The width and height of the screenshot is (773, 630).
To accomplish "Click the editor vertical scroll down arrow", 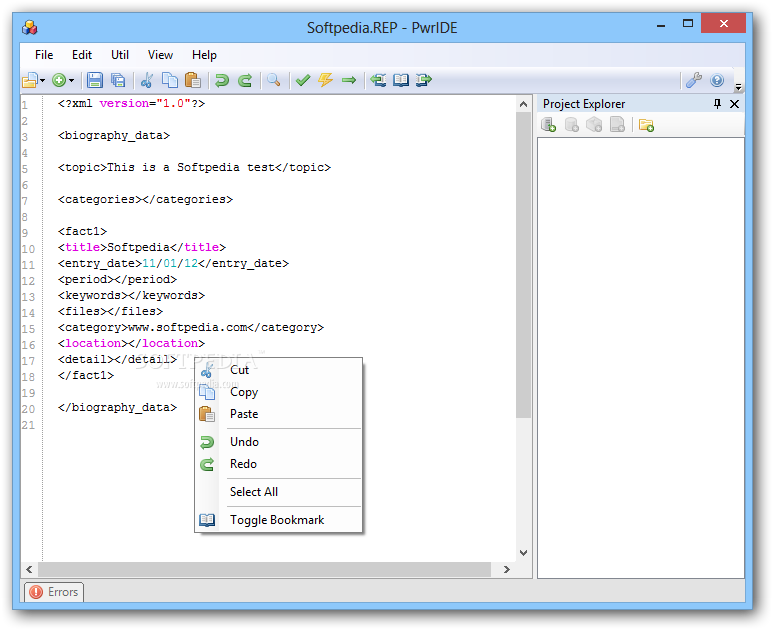I will (x=524, y=553).
